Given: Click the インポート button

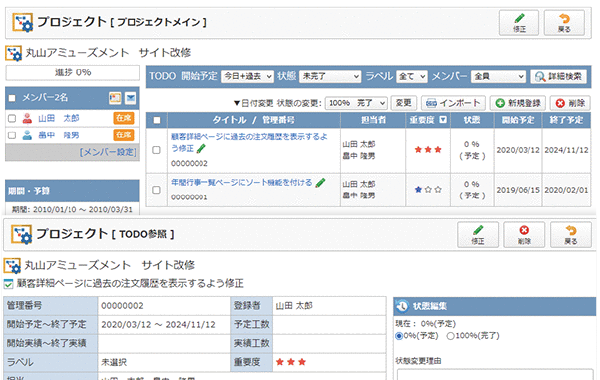Looking at the screenshot, I should 453,103.
